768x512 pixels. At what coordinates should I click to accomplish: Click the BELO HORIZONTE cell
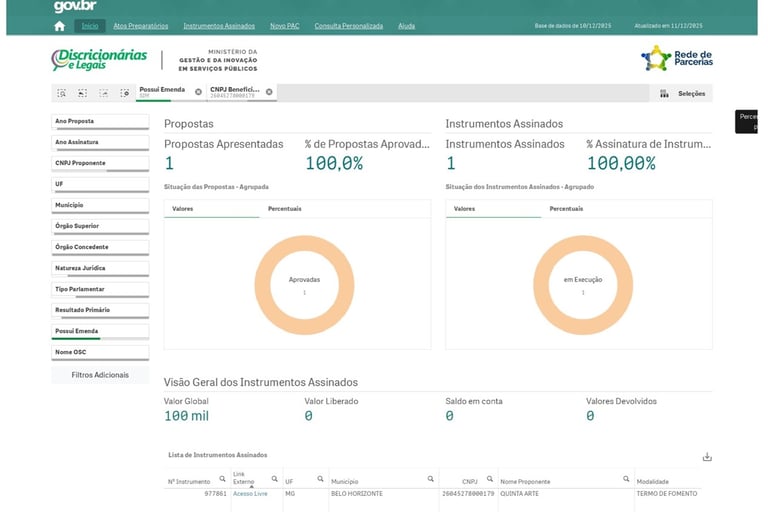coord(357,494)
